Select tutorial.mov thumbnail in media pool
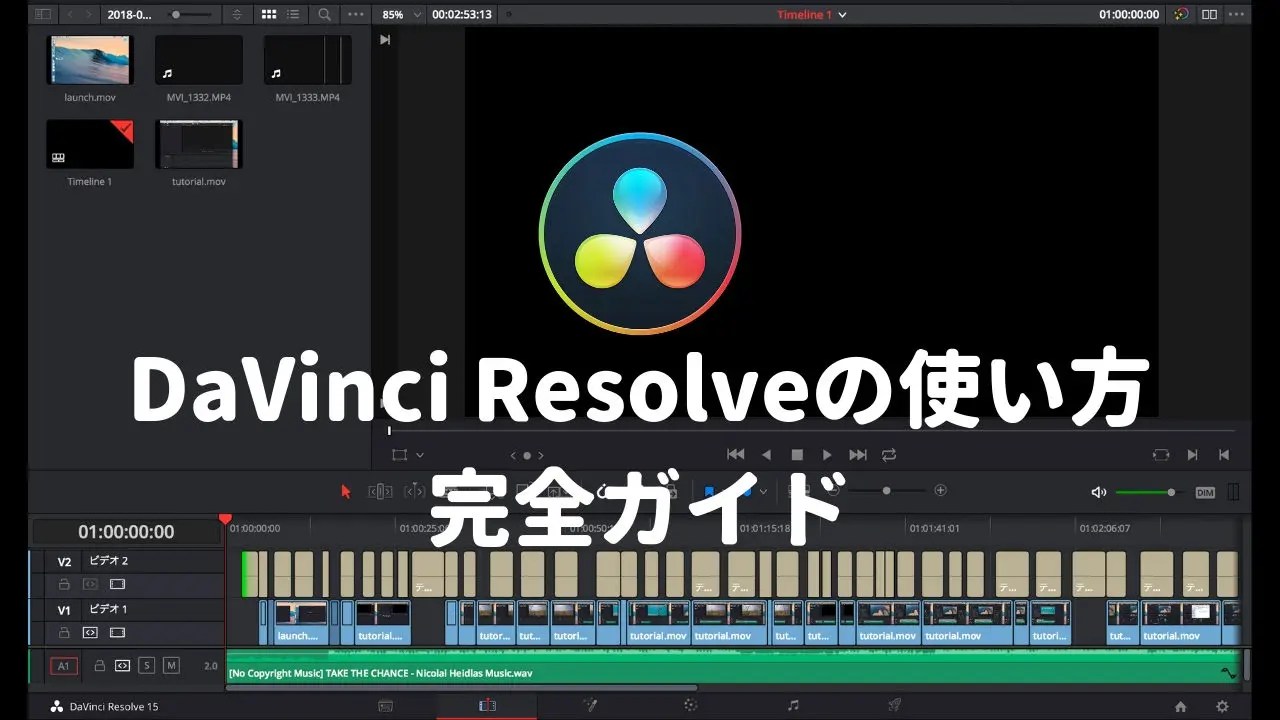The height and width of the screenshot is (720, 1280). [199, 144]
